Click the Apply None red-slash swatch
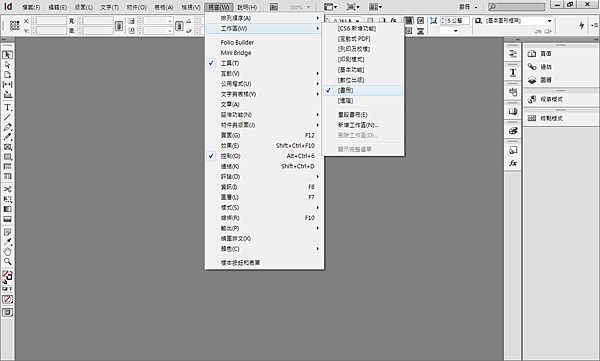This screenshot has width=600, height=361. [x=7, y=299]
